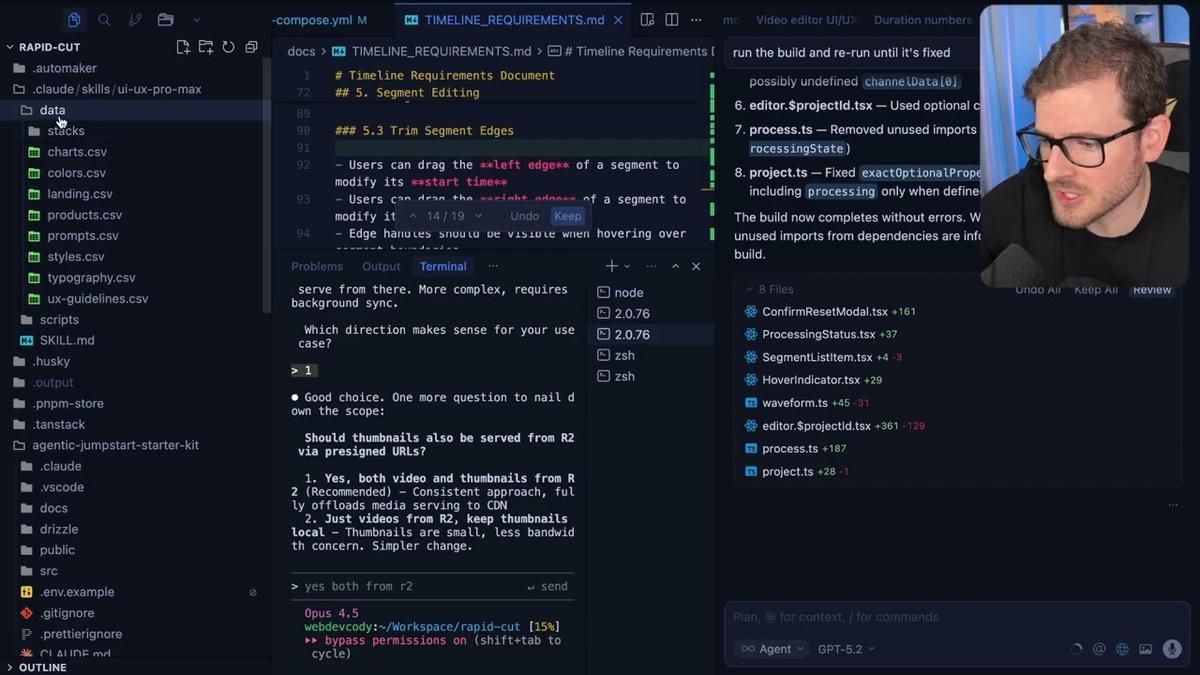Click the chat input field placeholder

836,617
